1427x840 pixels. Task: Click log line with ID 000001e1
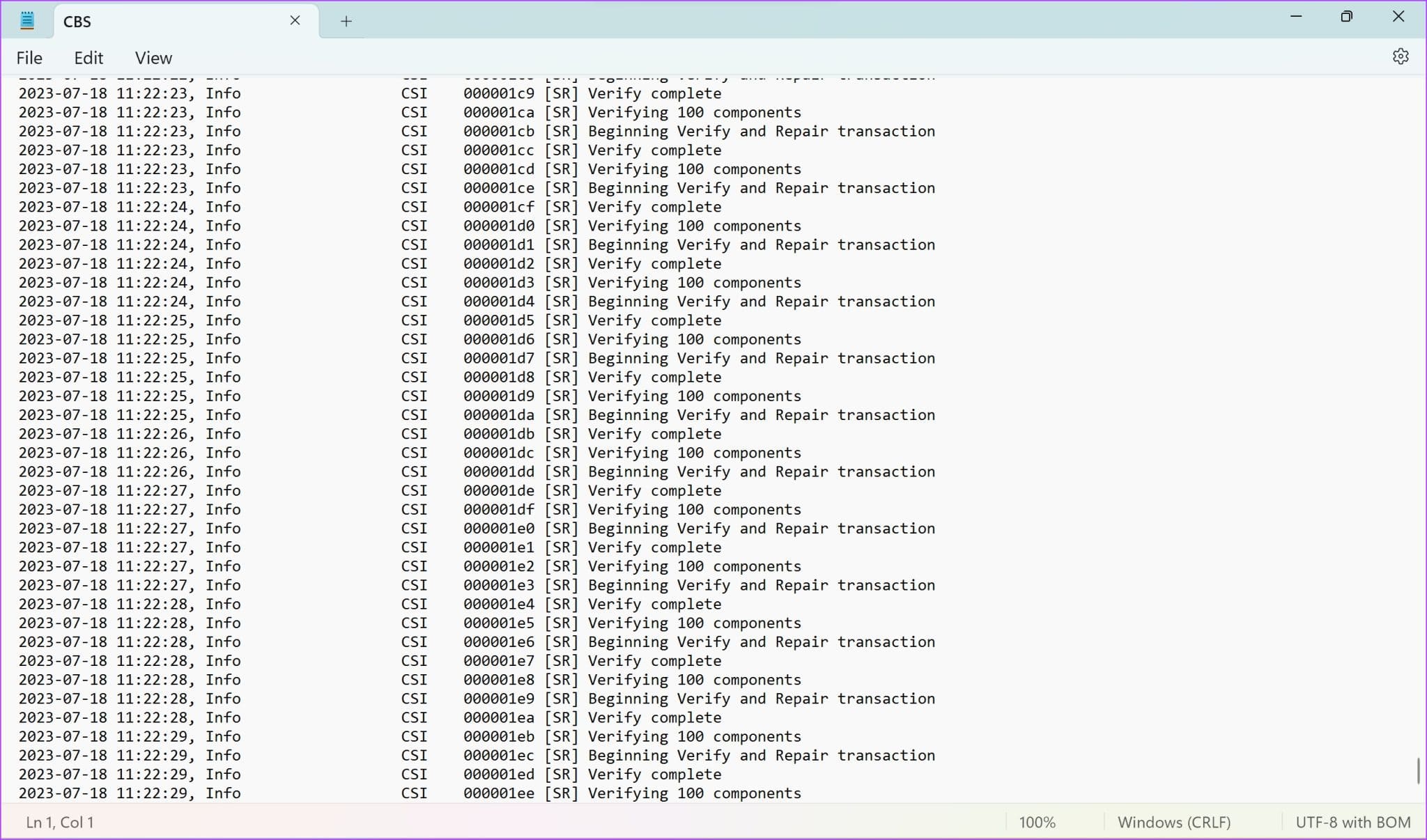(x=370, y=547)
